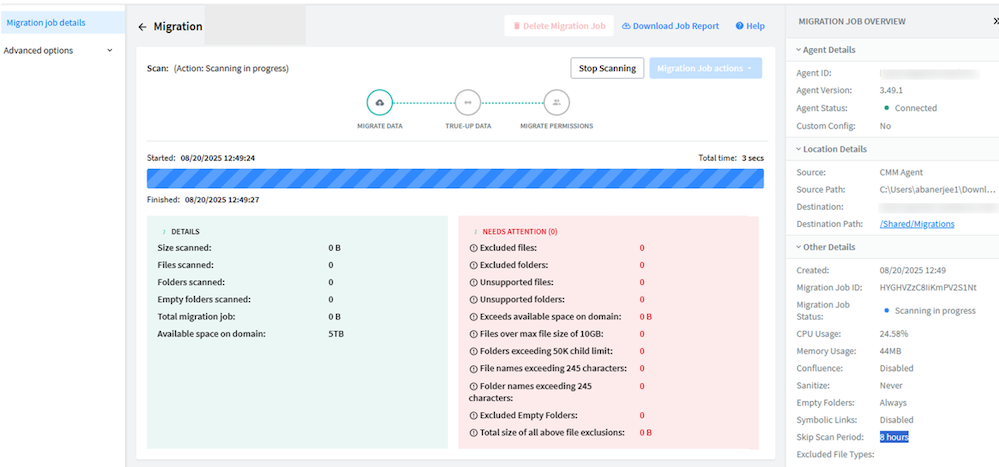
Task: Click Download Job Report link
Action: (x=670, y=26)
